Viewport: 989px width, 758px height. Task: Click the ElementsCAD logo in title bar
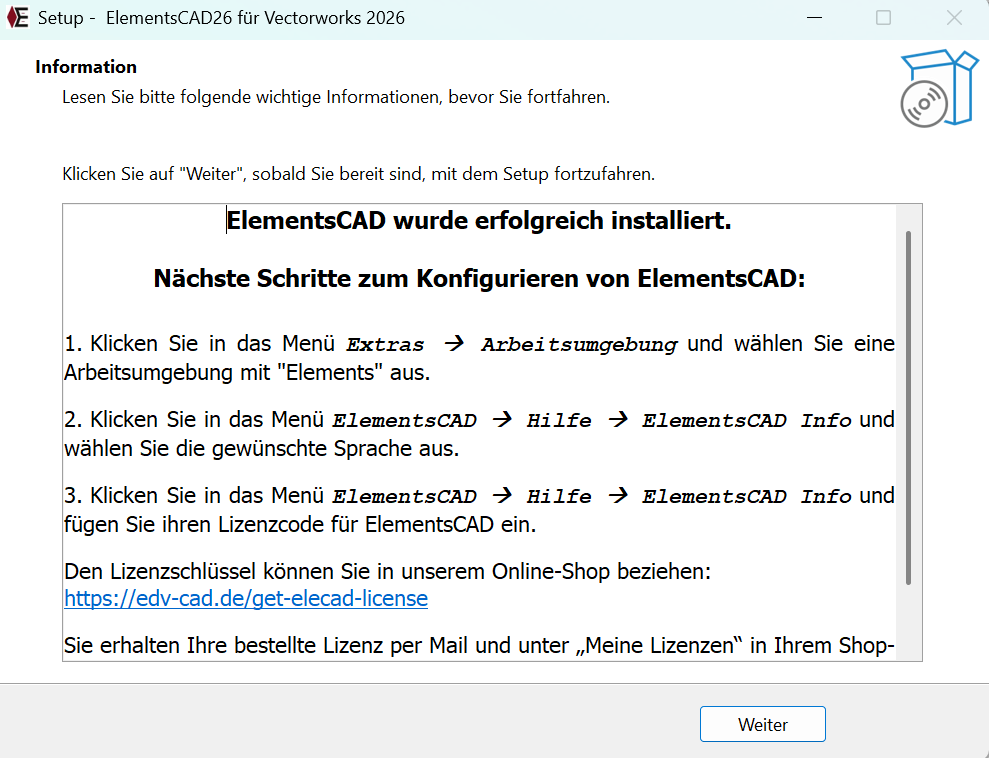(x=17, y=18)
